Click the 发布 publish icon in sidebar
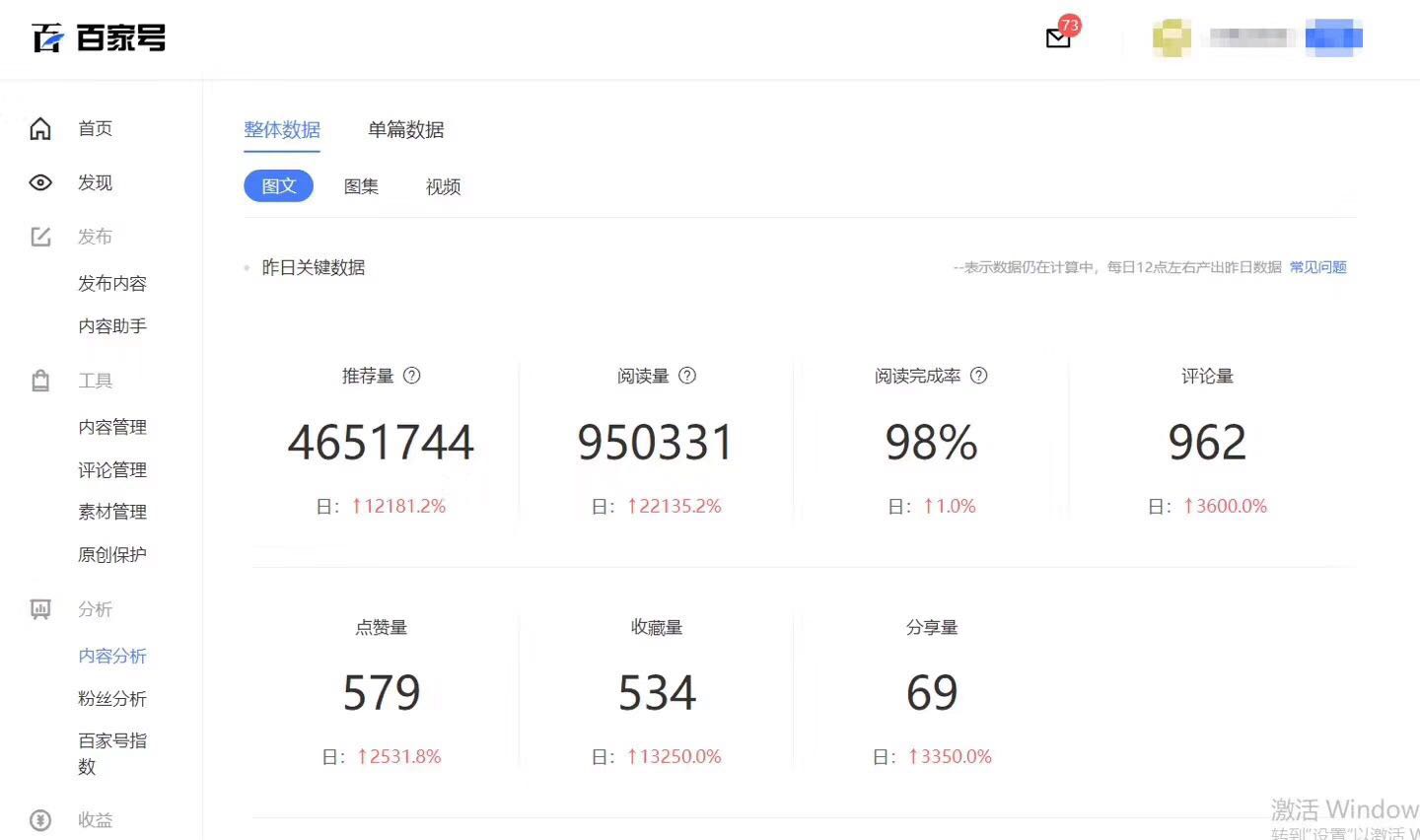The height and width of the screenshot is (840, 1420). pos(39,236)
